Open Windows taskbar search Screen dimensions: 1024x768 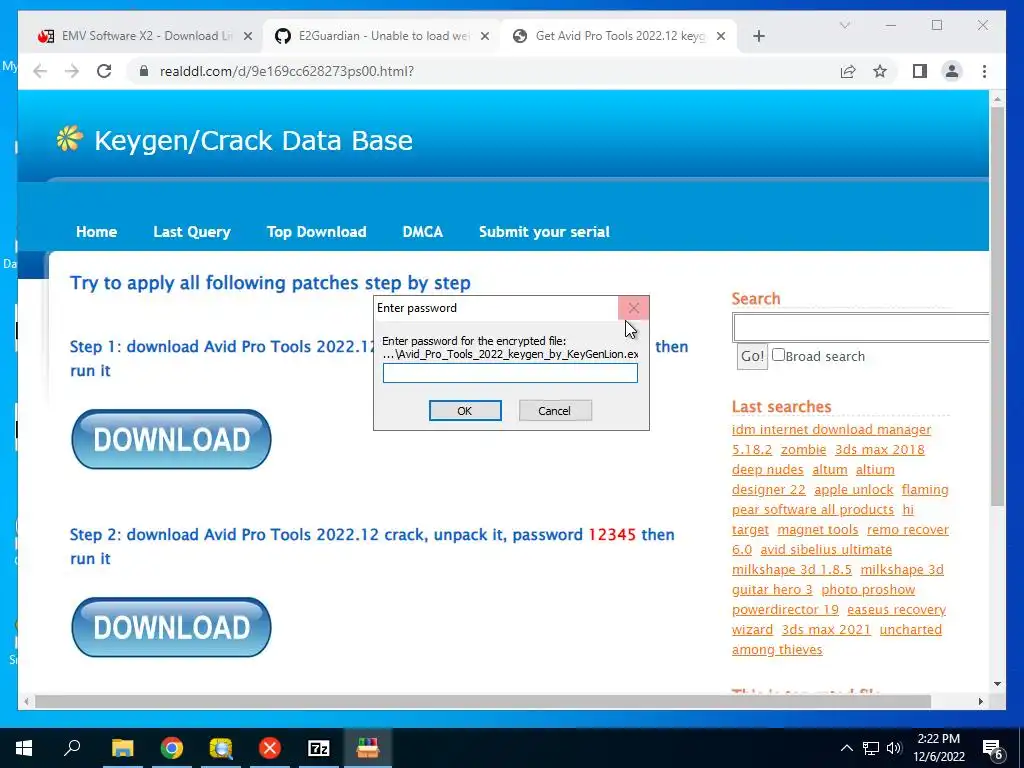[x=72, y=748]
